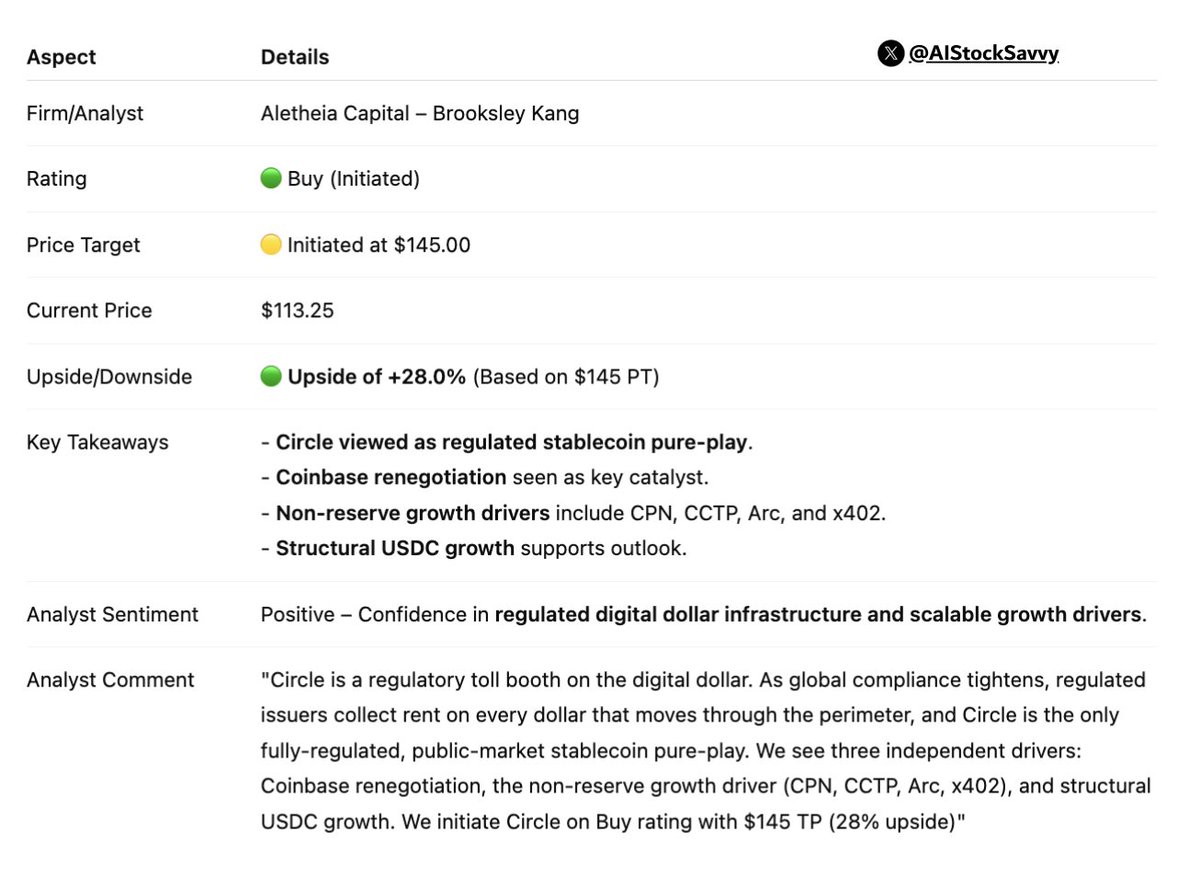Select the Details column header
Screen dimensions: 1200x877
[x=295, y=57]
